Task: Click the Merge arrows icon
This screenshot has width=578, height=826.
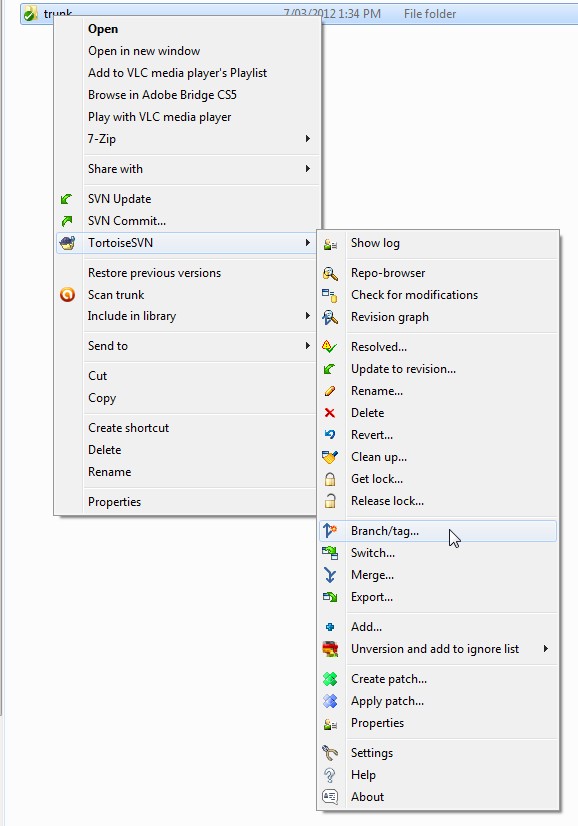Action: (330, 575)
